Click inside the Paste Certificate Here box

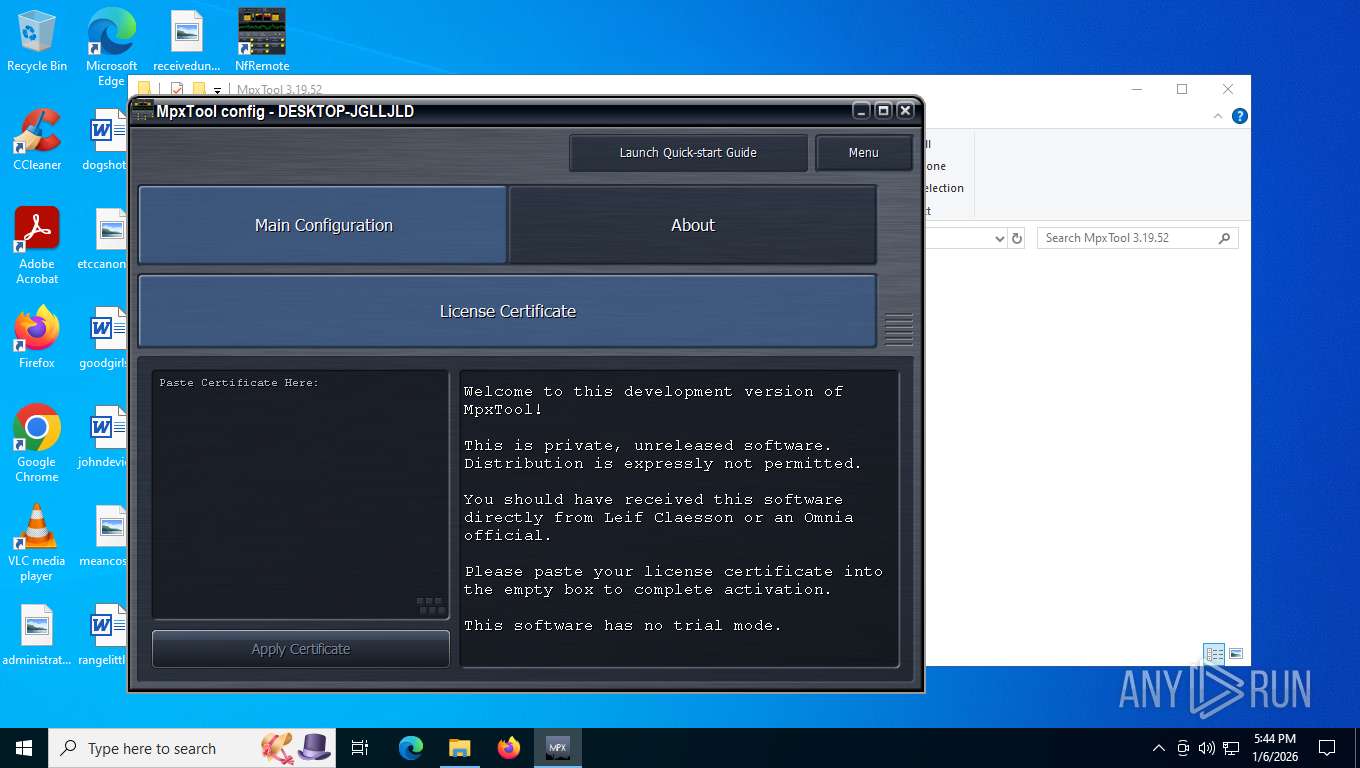pyautogui.click(x=301, y=495)
